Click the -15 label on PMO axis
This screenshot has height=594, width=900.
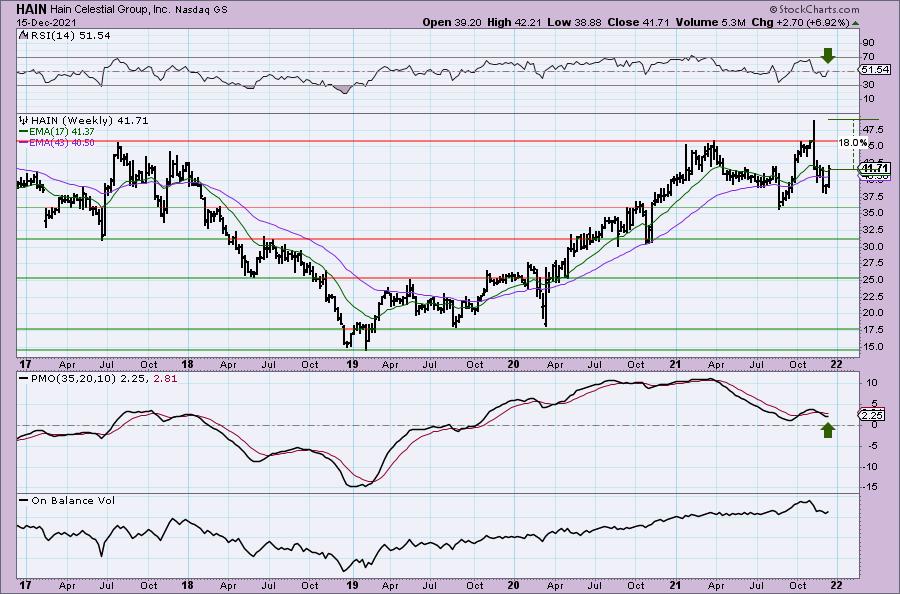coord(870,486)
